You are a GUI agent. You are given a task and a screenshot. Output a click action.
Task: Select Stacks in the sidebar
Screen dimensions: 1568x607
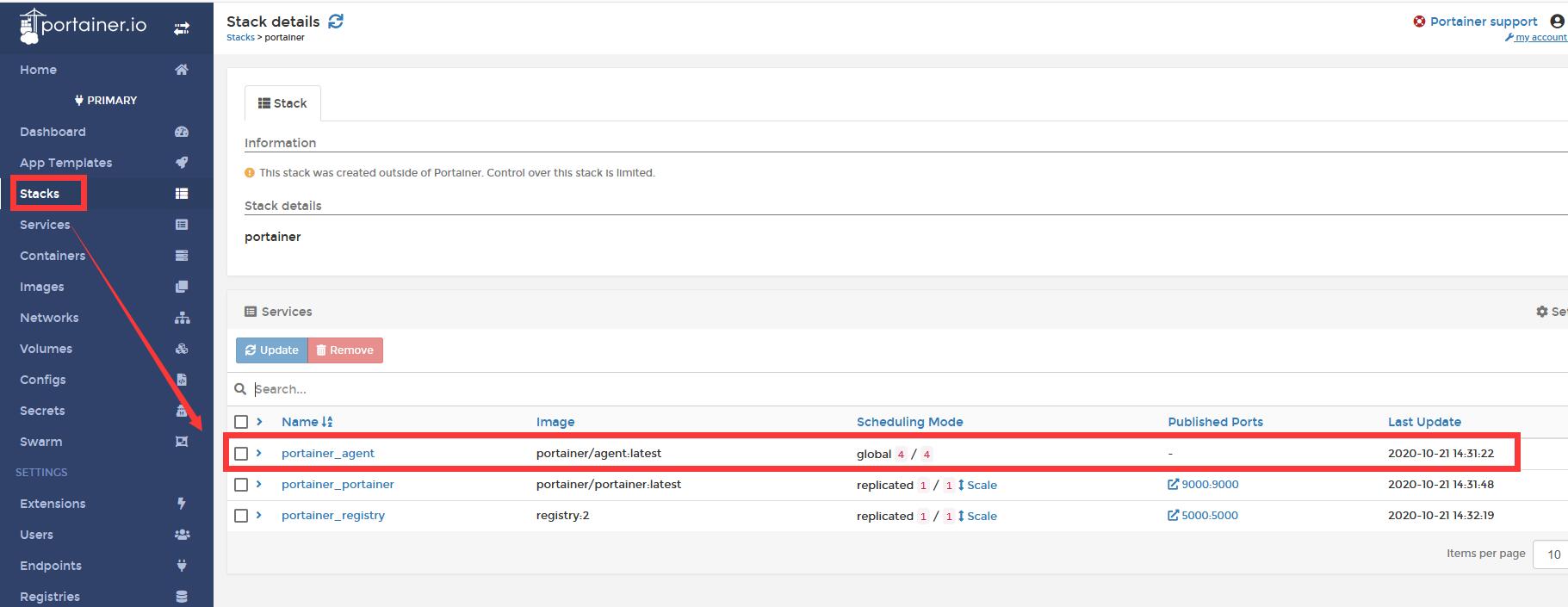click(x=40, y=194)
